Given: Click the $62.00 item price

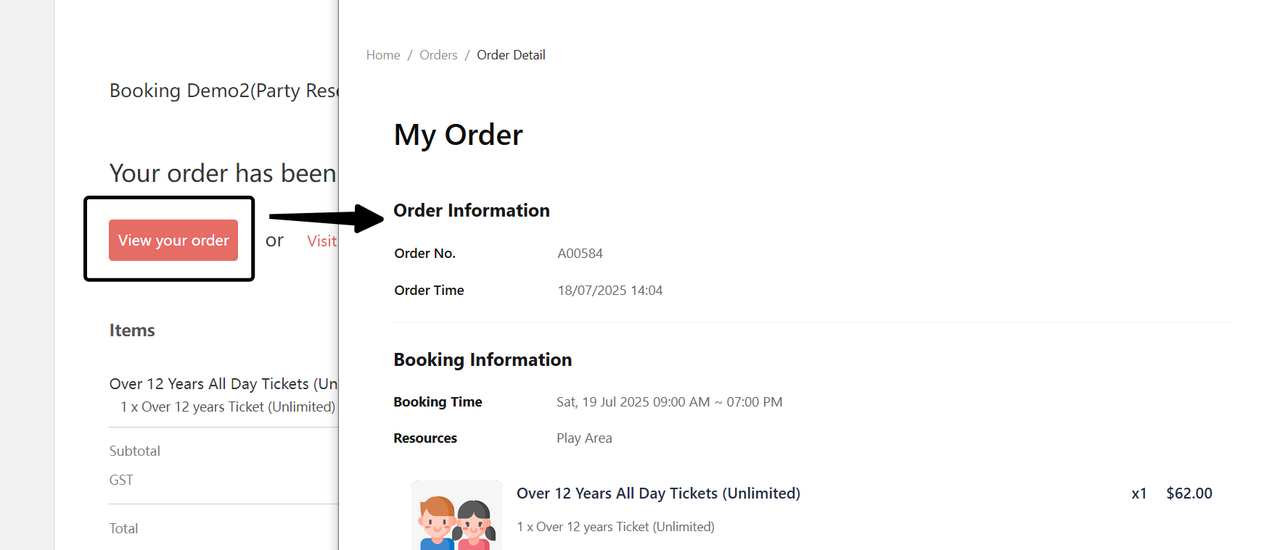Looking at the screenshot, I should click(1189, 493).
